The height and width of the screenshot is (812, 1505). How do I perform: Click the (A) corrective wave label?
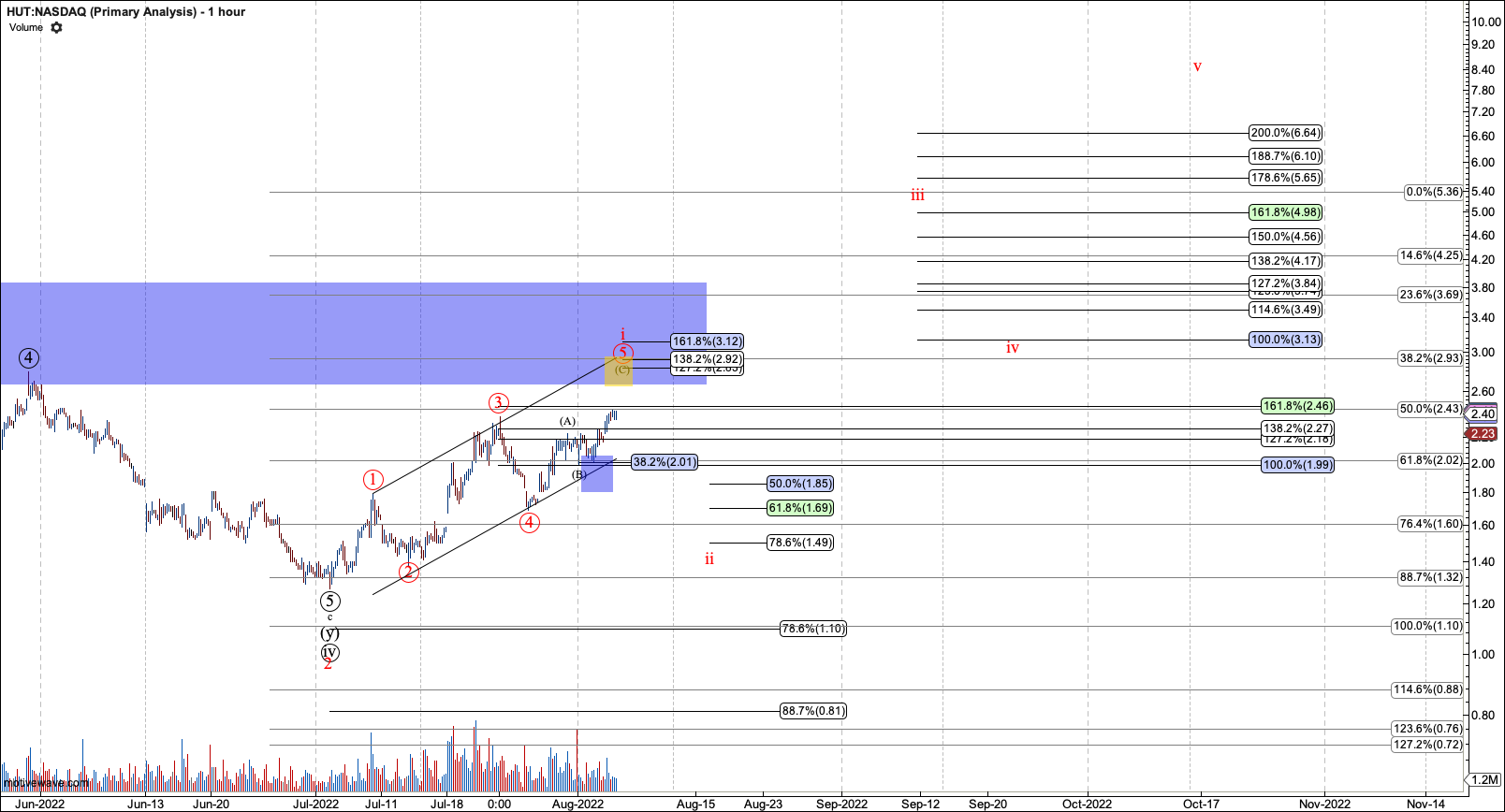click(x=568, y=421)
